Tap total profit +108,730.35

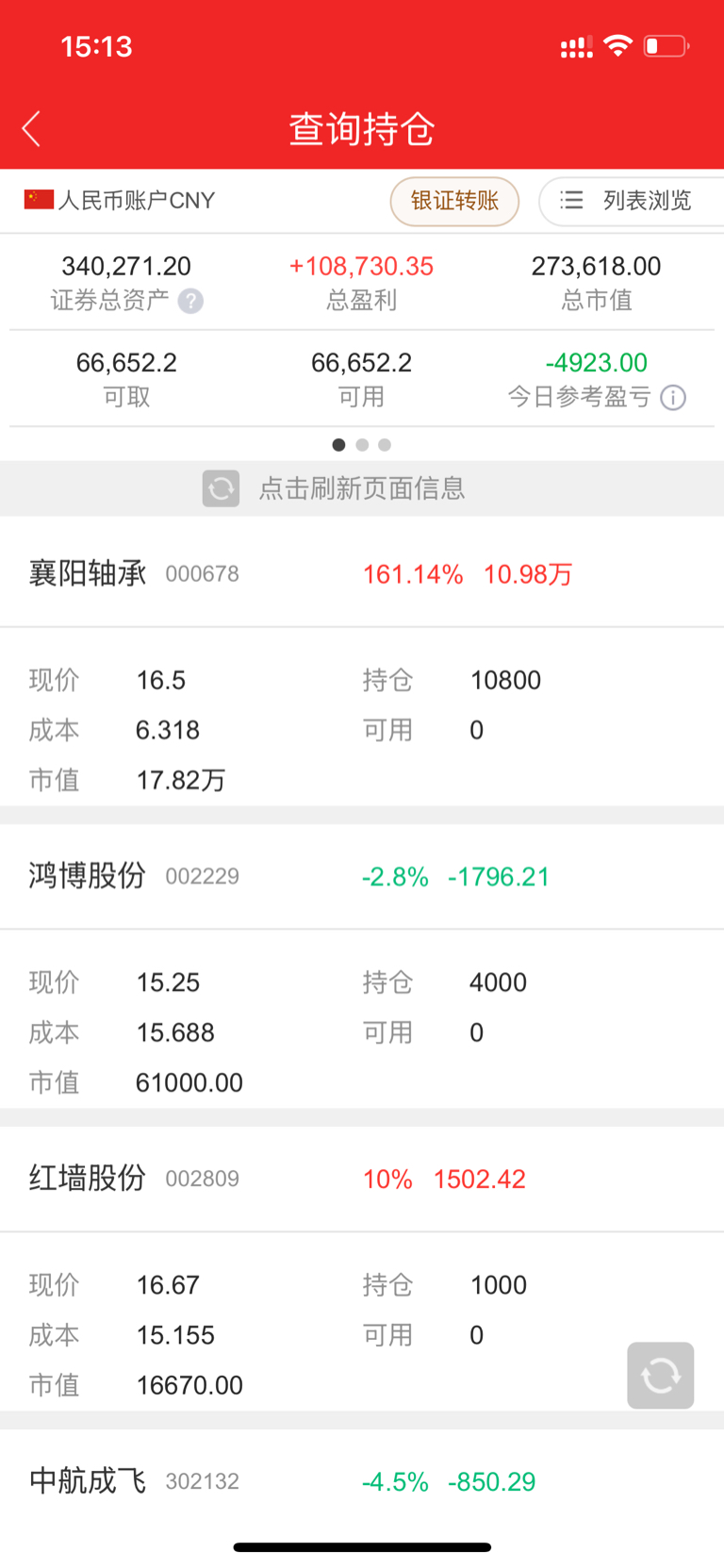tap(361, 267)
